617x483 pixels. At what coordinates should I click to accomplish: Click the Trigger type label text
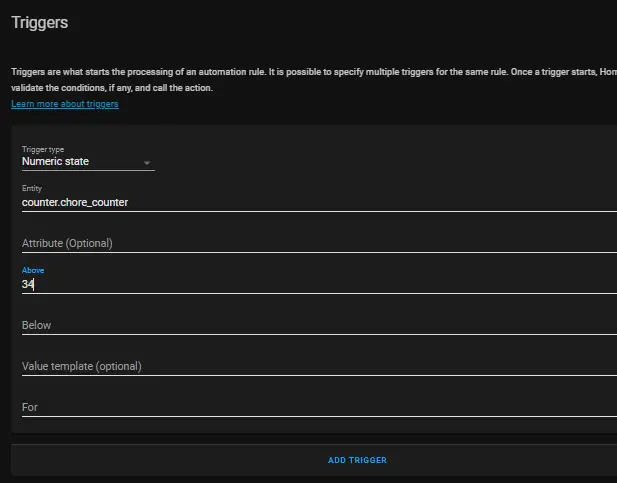(43, 149)
